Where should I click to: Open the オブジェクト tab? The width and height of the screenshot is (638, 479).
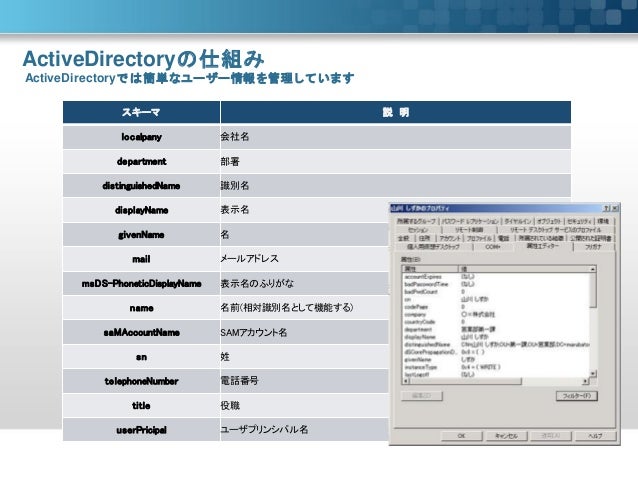[x=549, y=221]
